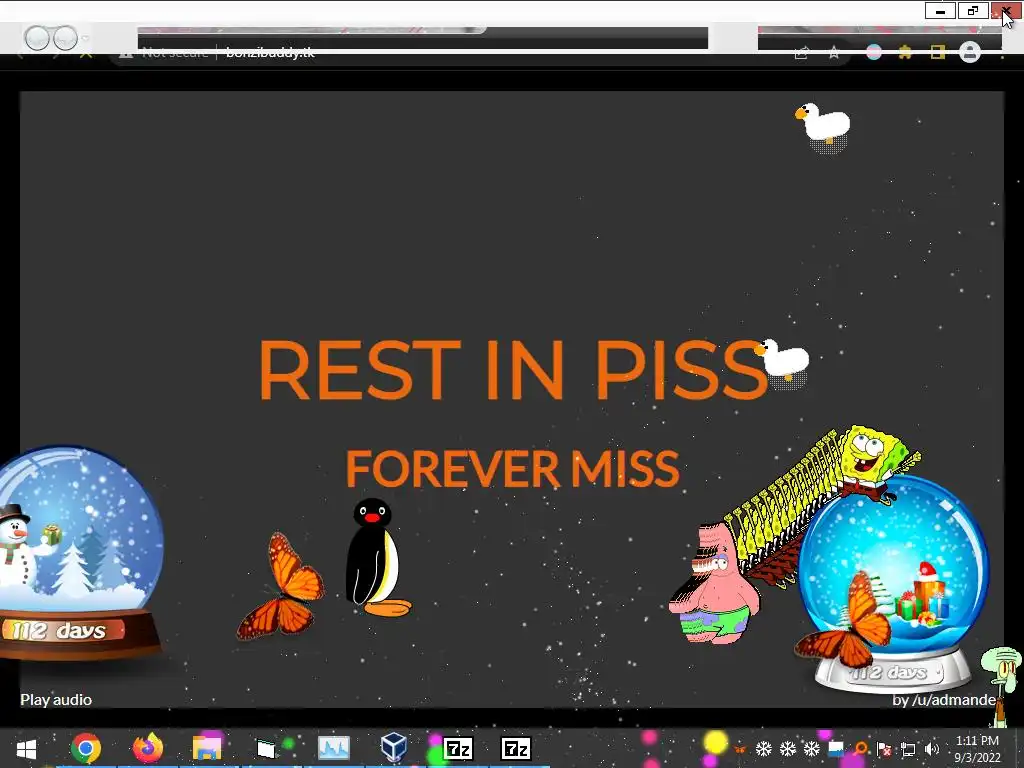The width and height of the screenshot is (1024, 768).
Task: Open Google Chrome from the taskbar
Action: 86,748
